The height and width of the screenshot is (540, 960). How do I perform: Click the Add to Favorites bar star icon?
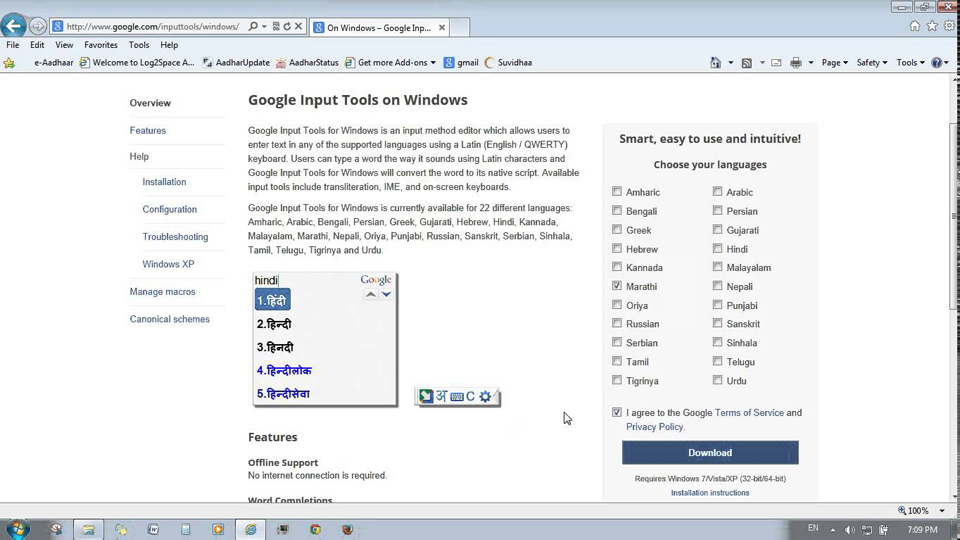point(9,62)
